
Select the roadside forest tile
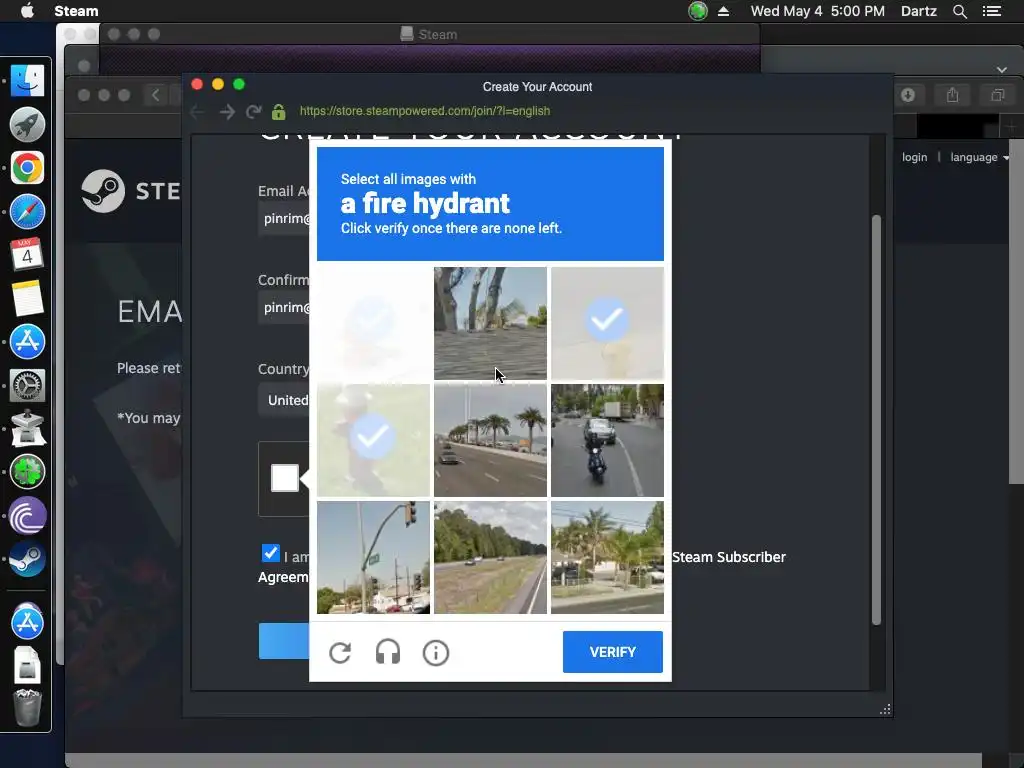490,557
